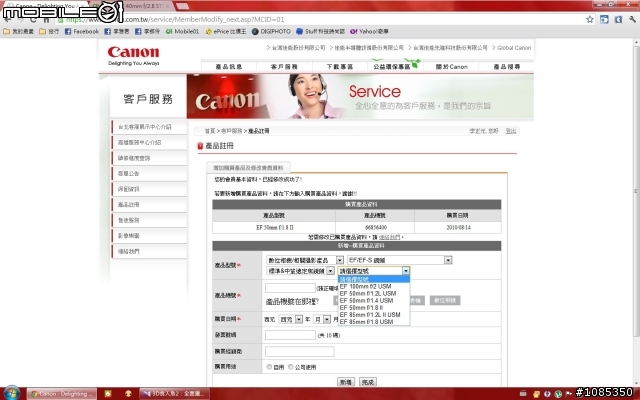Open the 客戶服務 navigation menu
This screenshot has width=640, height=400.
[x=284, y=67]
